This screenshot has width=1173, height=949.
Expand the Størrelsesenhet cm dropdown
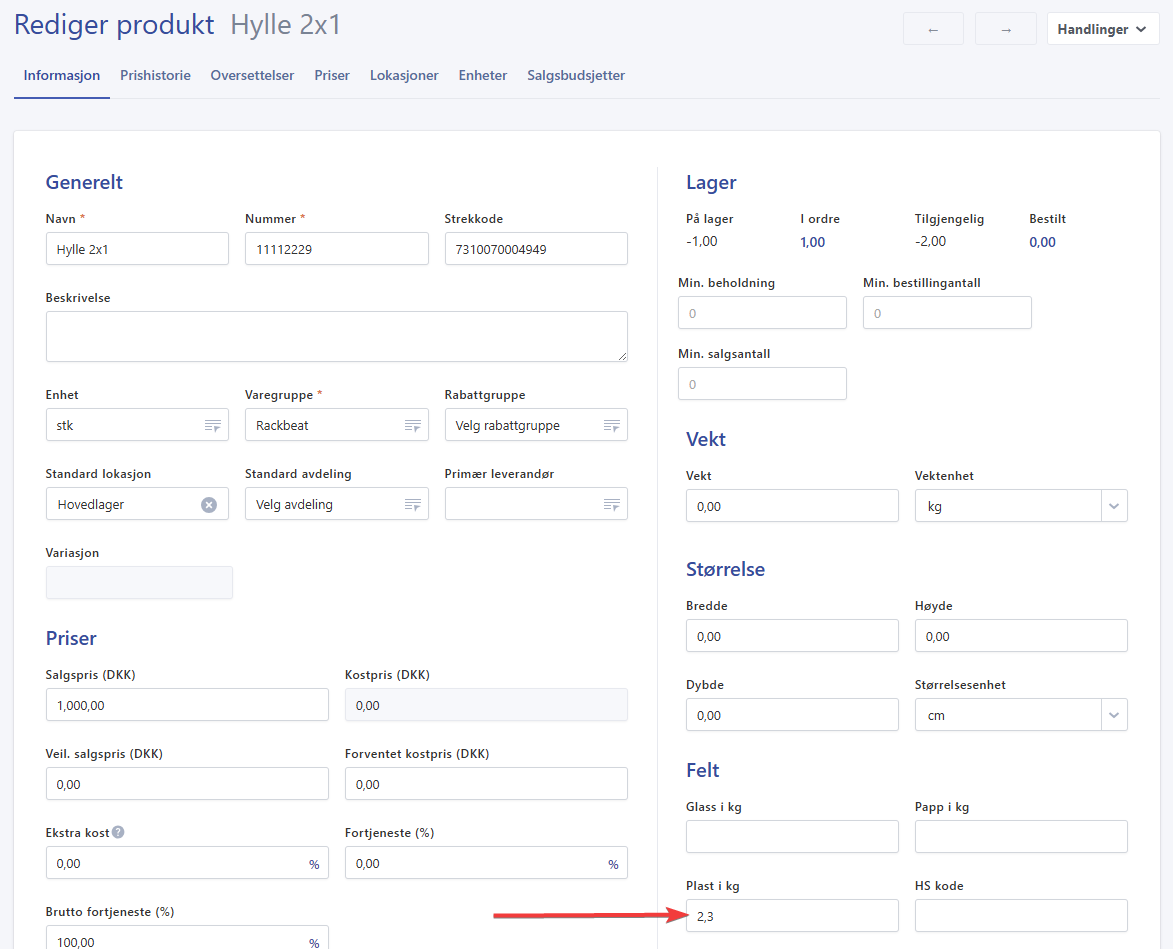click(1114, 715)
